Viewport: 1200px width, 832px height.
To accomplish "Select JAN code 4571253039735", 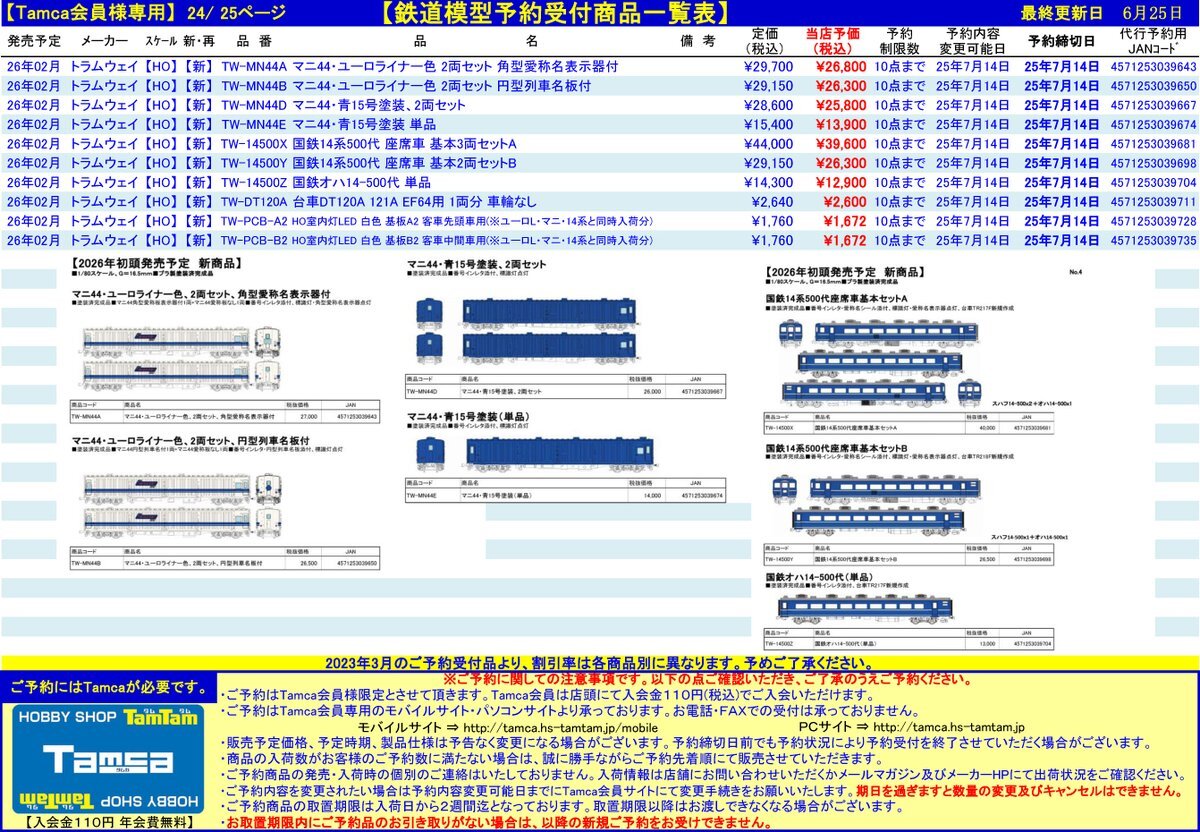I will tap(1153, 241).
